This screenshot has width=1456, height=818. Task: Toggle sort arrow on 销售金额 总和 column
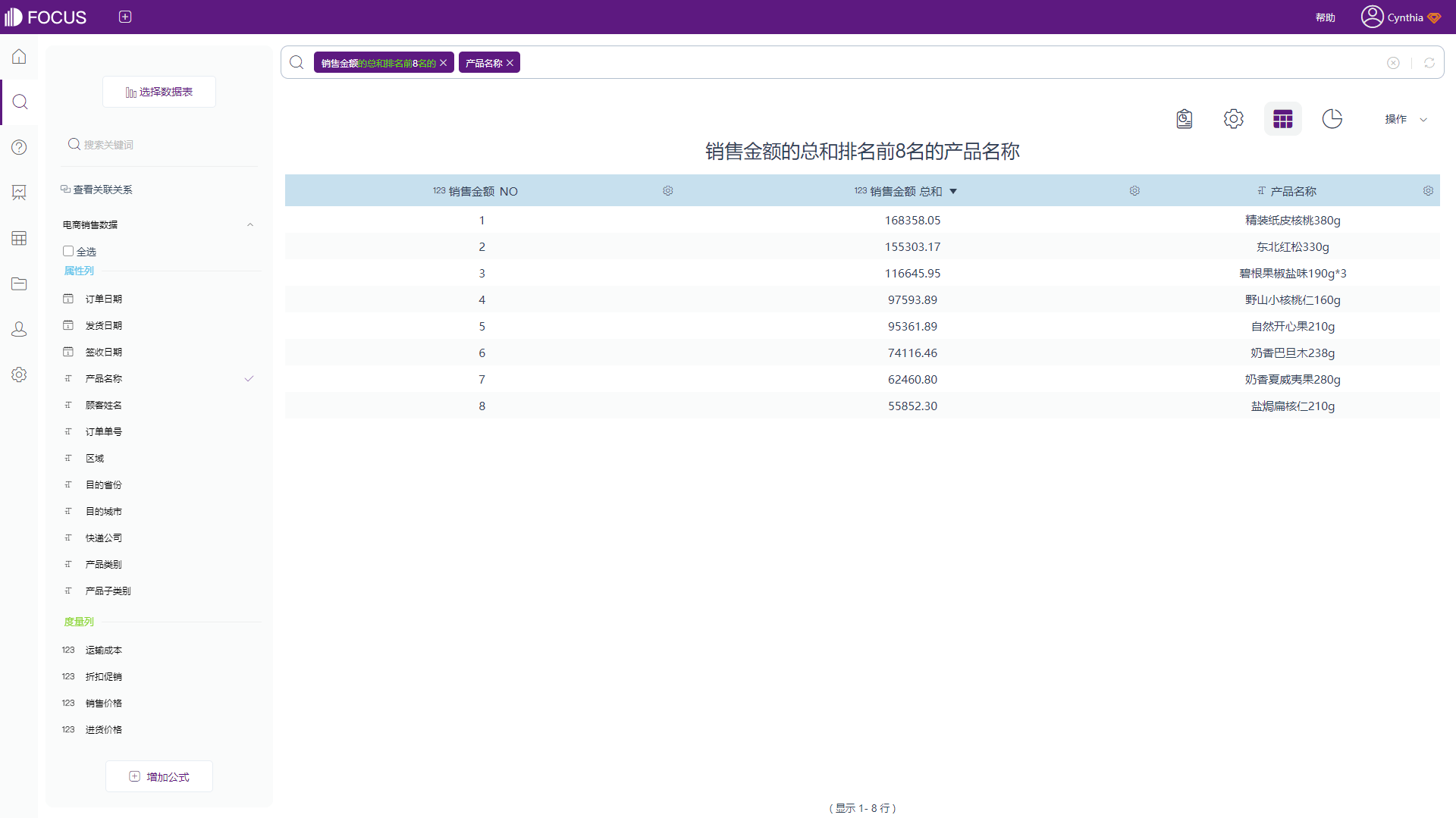tap(953, 192)
